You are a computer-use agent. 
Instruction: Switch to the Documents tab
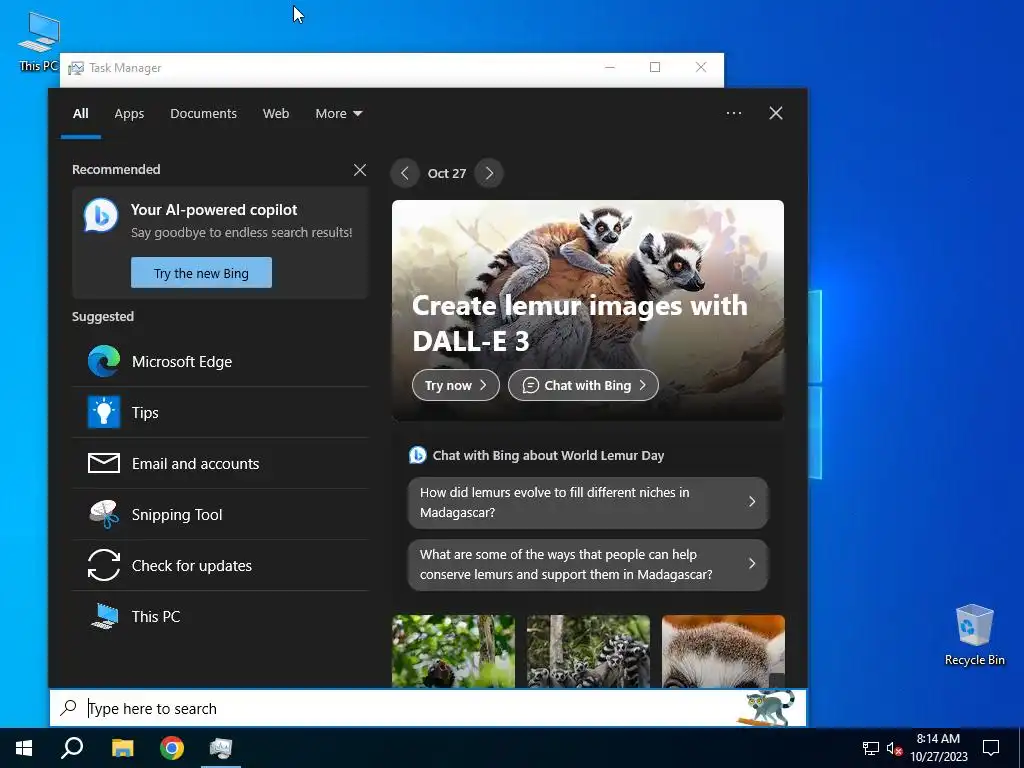coord(203,113)
